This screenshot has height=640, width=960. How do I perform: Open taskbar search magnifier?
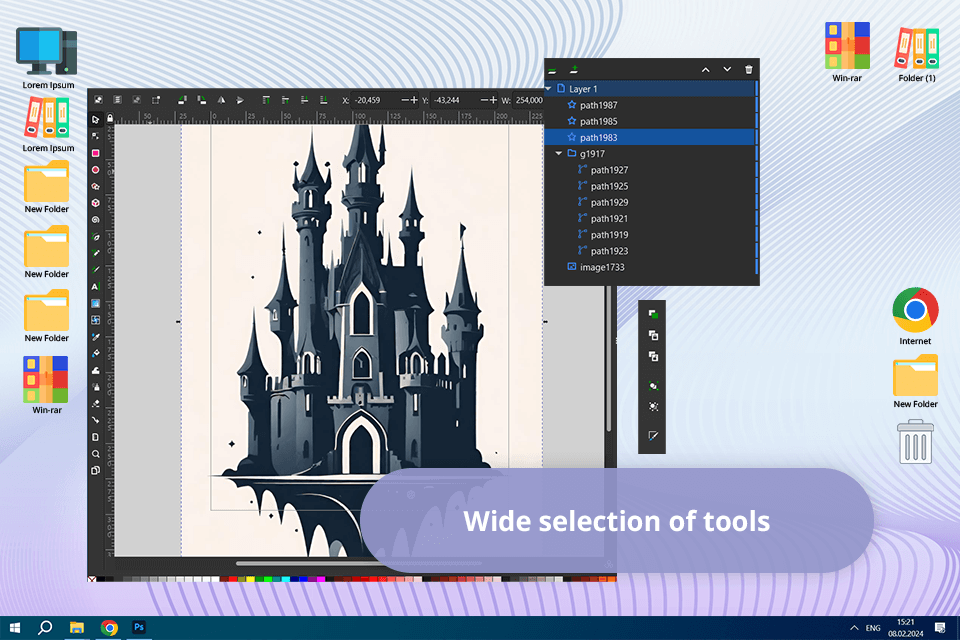pyautogui.click(x=45, y=628)
